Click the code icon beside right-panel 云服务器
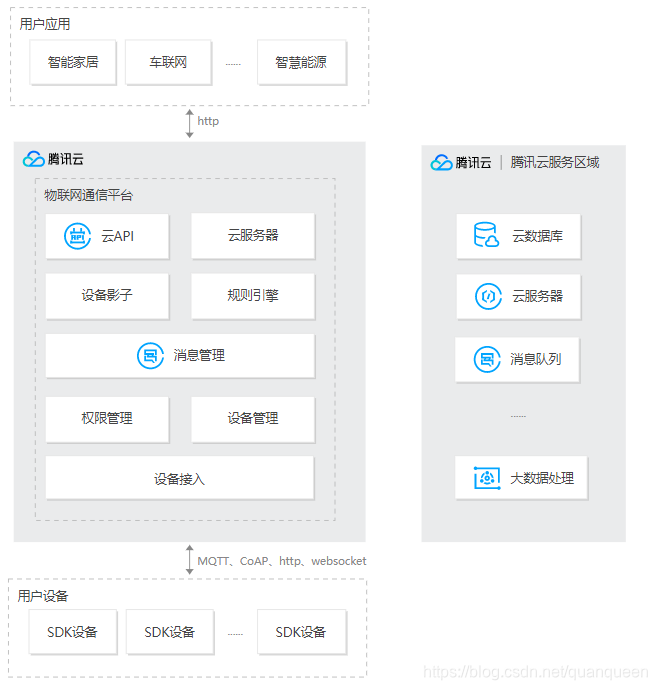Viewport: 657px width, 690px height. pos(488,297)
